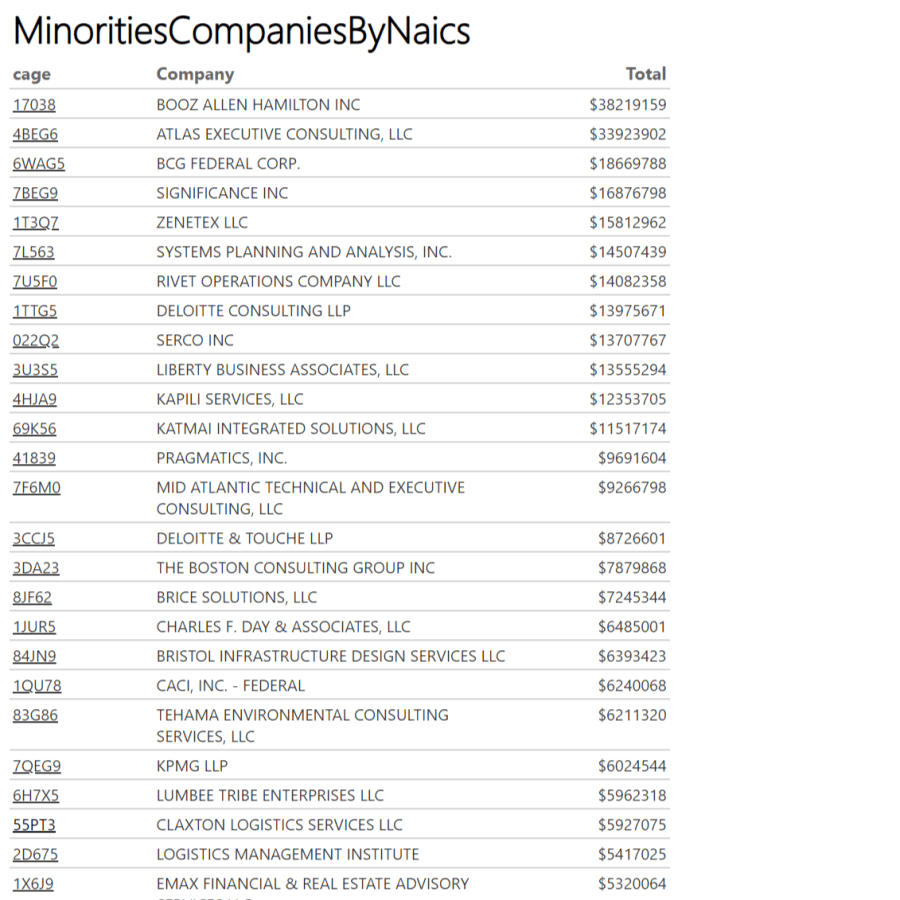Click cage code 7U5F0

click(35, 281)
